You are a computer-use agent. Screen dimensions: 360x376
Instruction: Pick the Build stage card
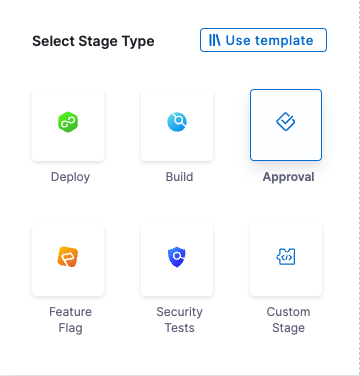coord(177,125)
